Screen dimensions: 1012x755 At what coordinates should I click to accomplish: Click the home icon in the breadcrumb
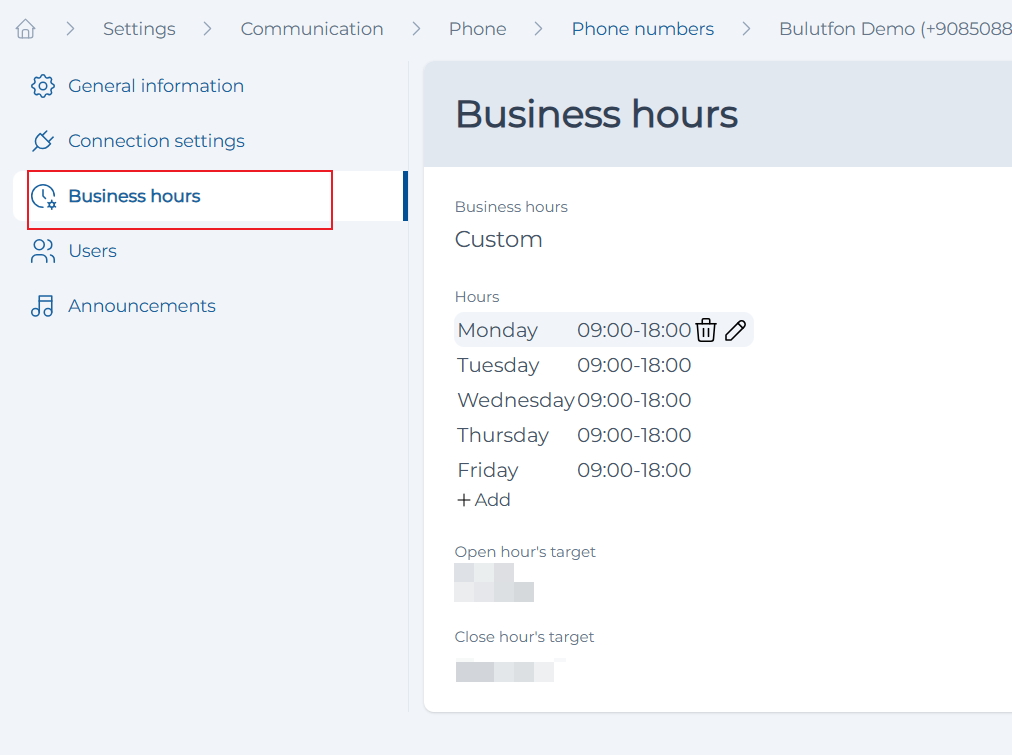pos(25,28)
